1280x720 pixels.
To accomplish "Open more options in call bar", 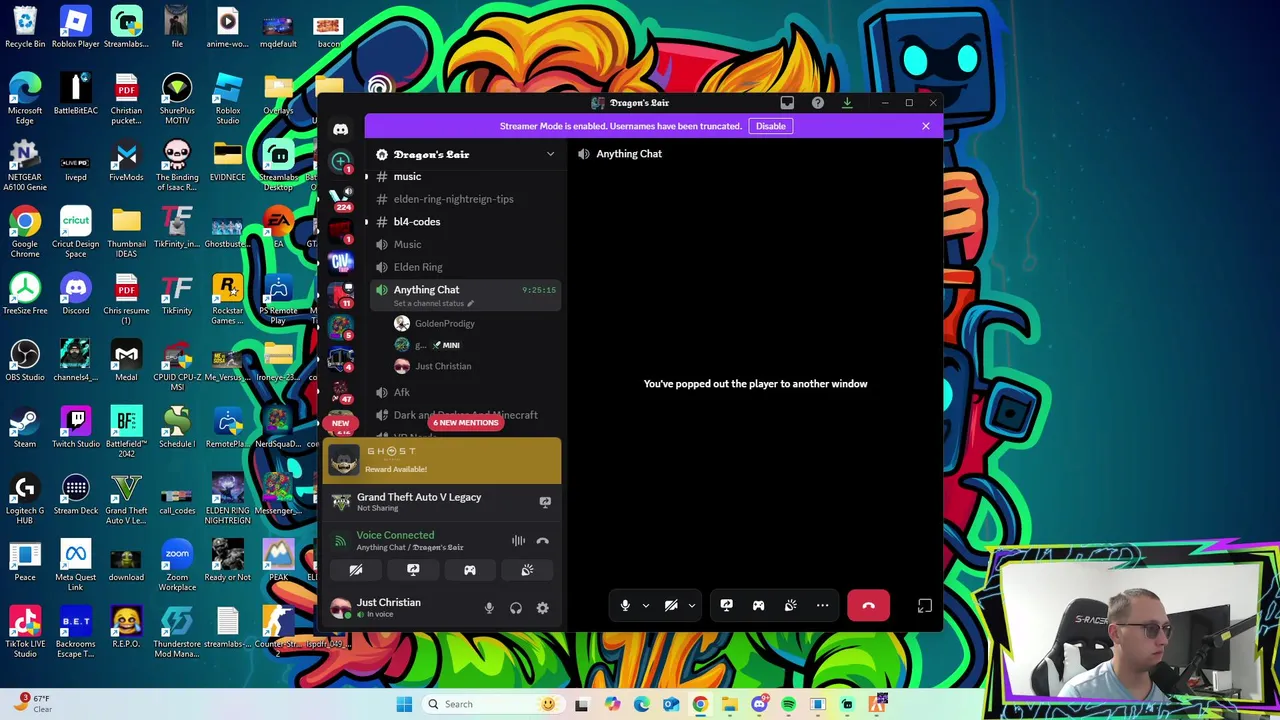I will coord(822,606).
